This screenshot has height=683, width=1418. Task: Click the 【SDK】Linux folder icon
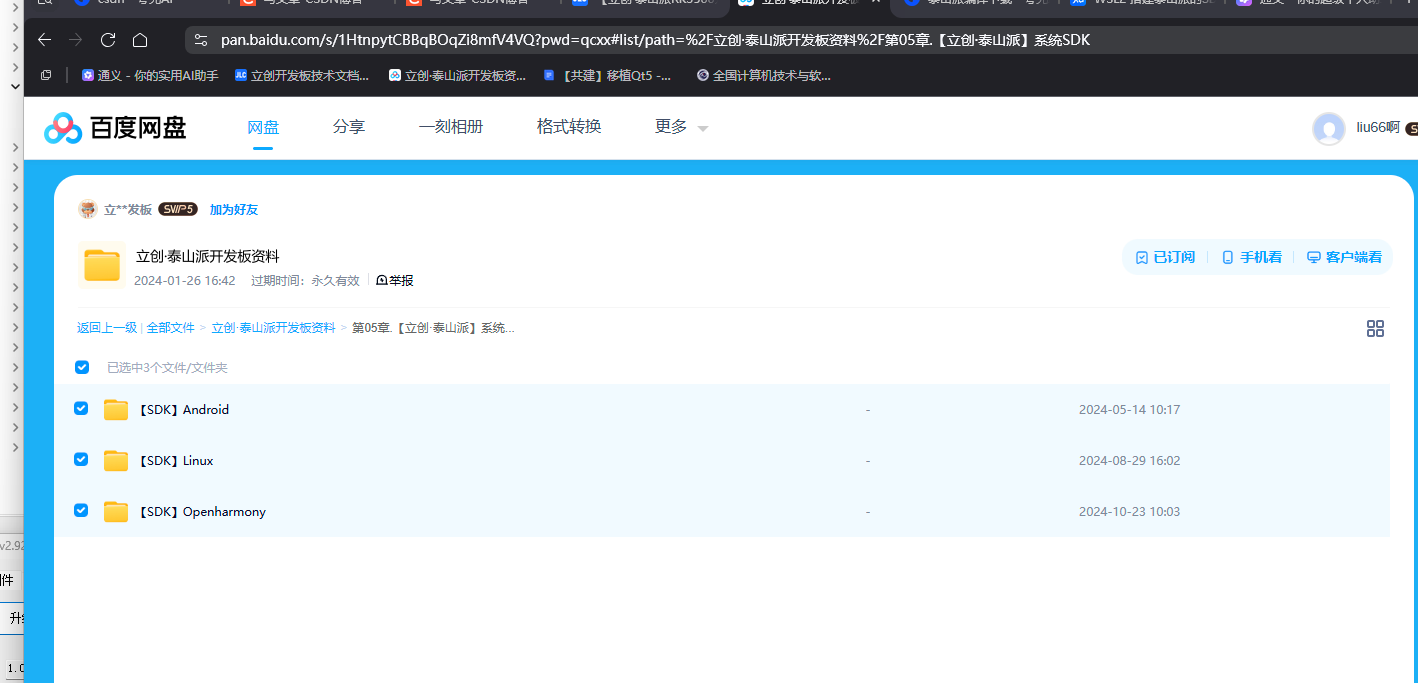116,461
